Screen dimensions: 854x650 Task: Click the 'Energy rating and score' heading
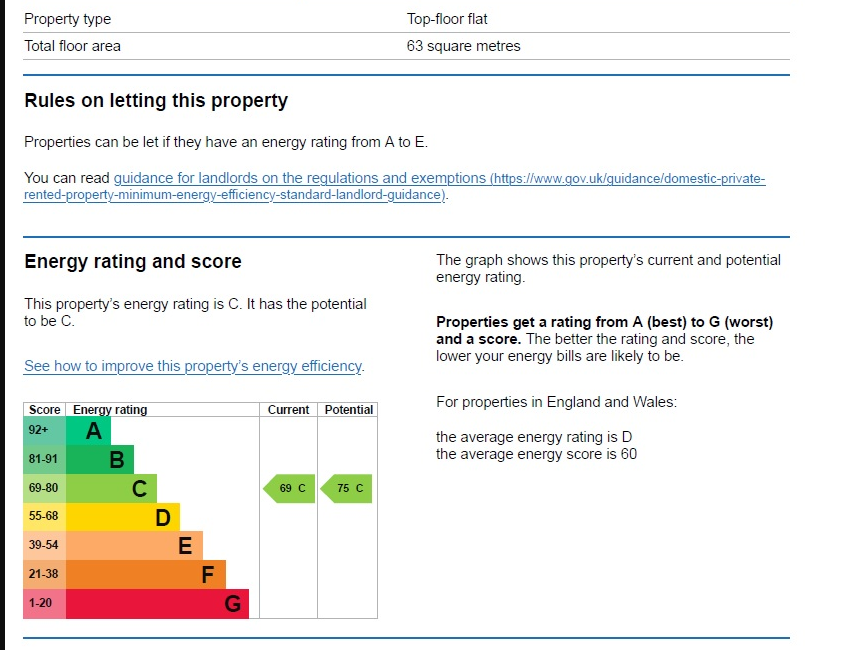click(x=133, y=262)
